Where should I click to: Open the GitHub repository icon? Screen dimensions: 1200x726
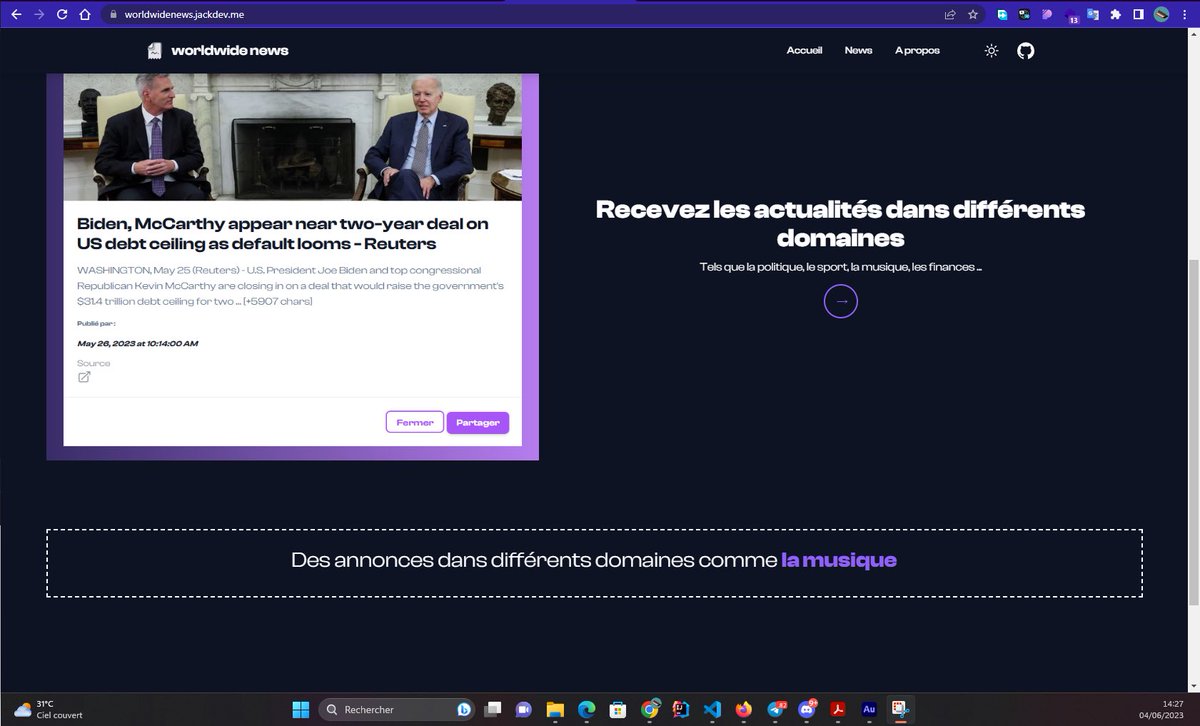point(1025,50)
